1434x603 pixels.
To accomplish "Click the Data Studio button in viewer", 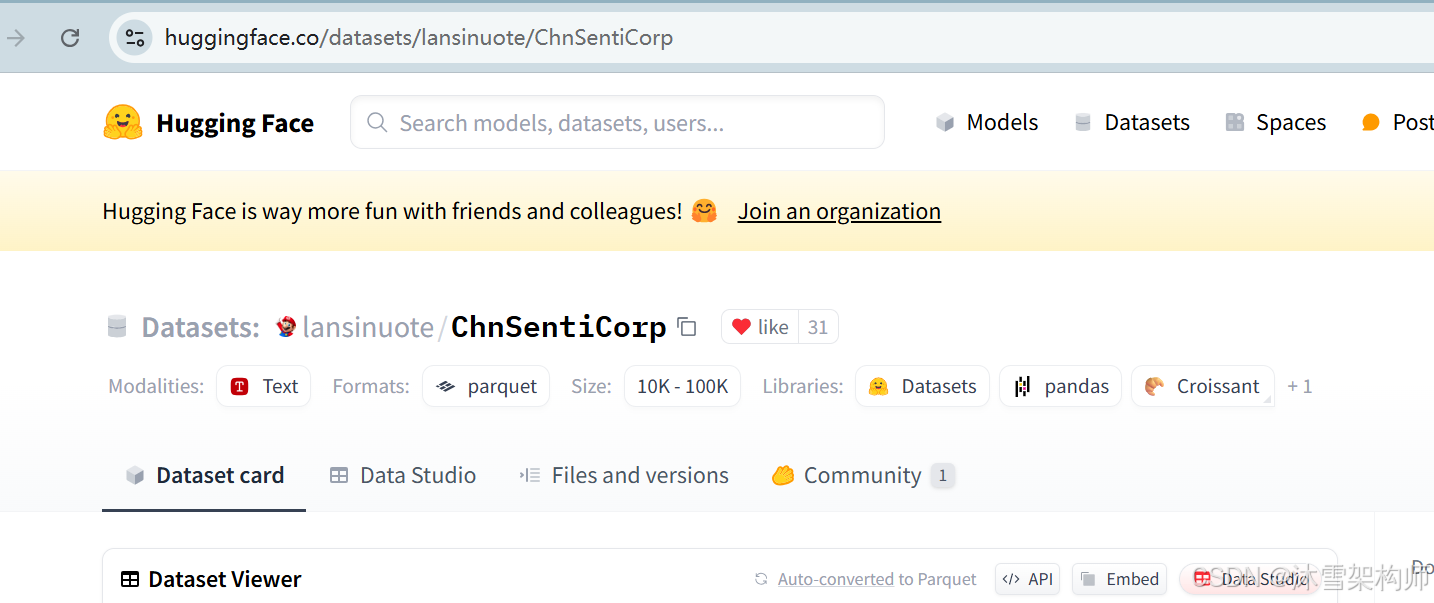I will 1251,579.
